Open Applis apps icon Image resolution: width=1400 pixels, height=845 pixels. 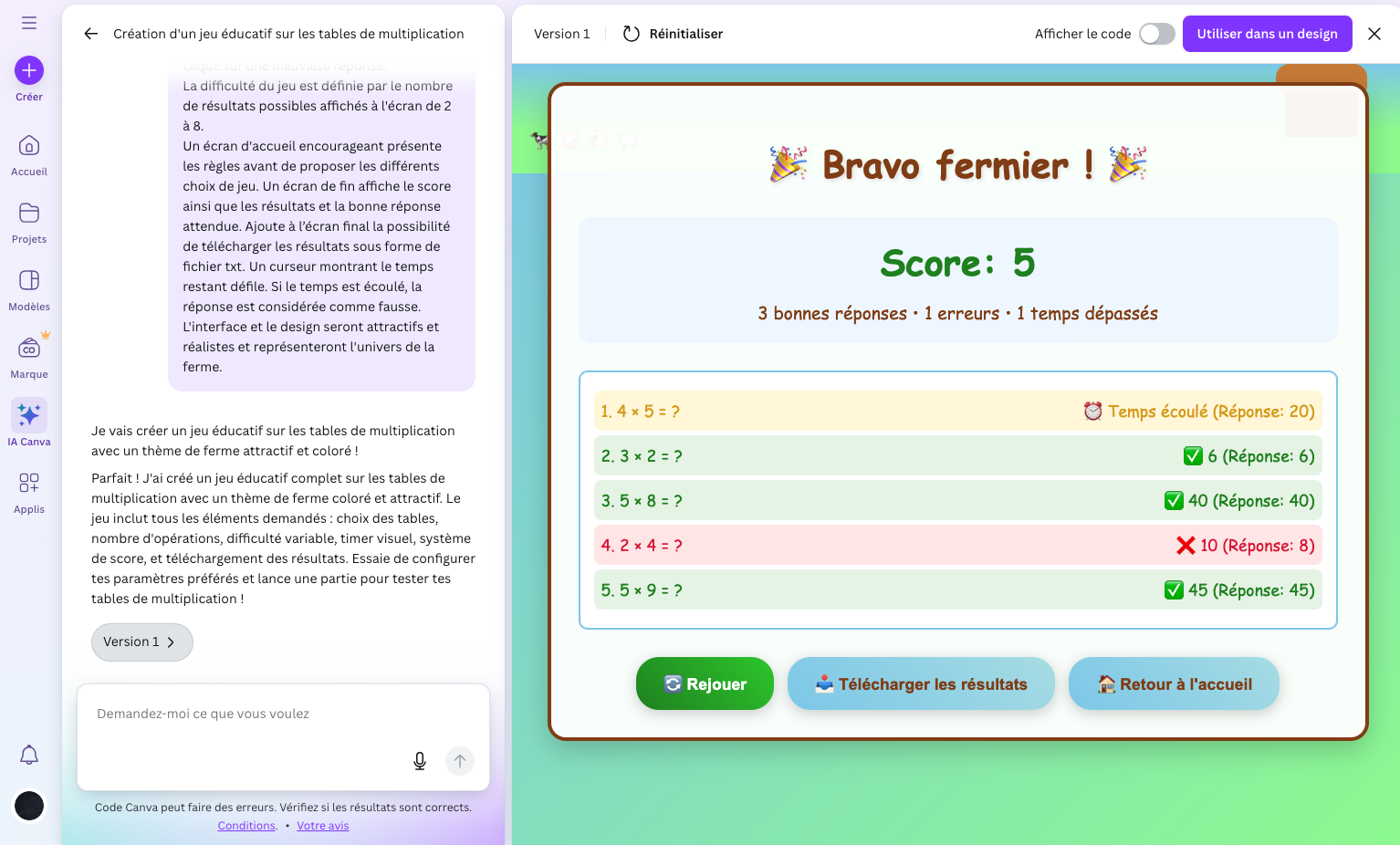pyautogui.click(x=29, y=484)
